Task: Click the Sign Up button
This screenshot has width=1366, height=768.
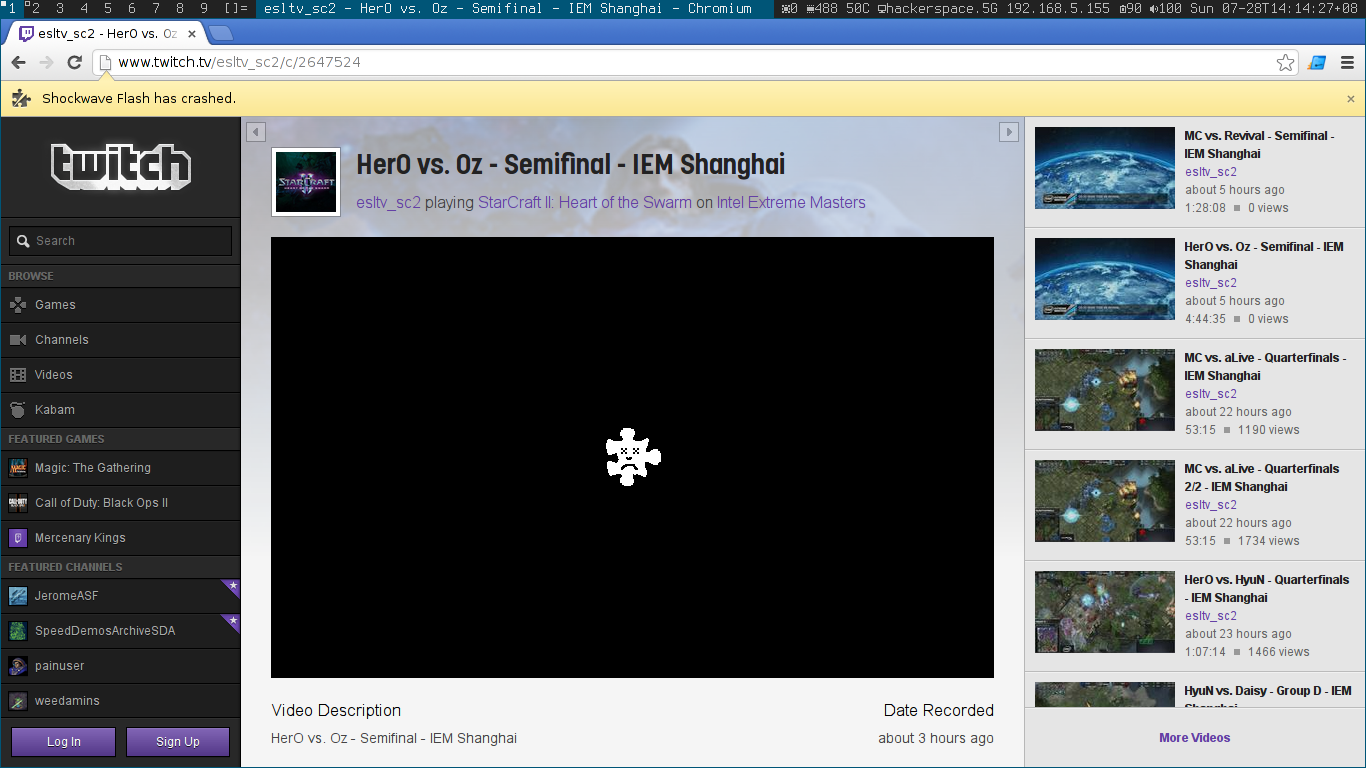Action: click(x=178, y=742)
